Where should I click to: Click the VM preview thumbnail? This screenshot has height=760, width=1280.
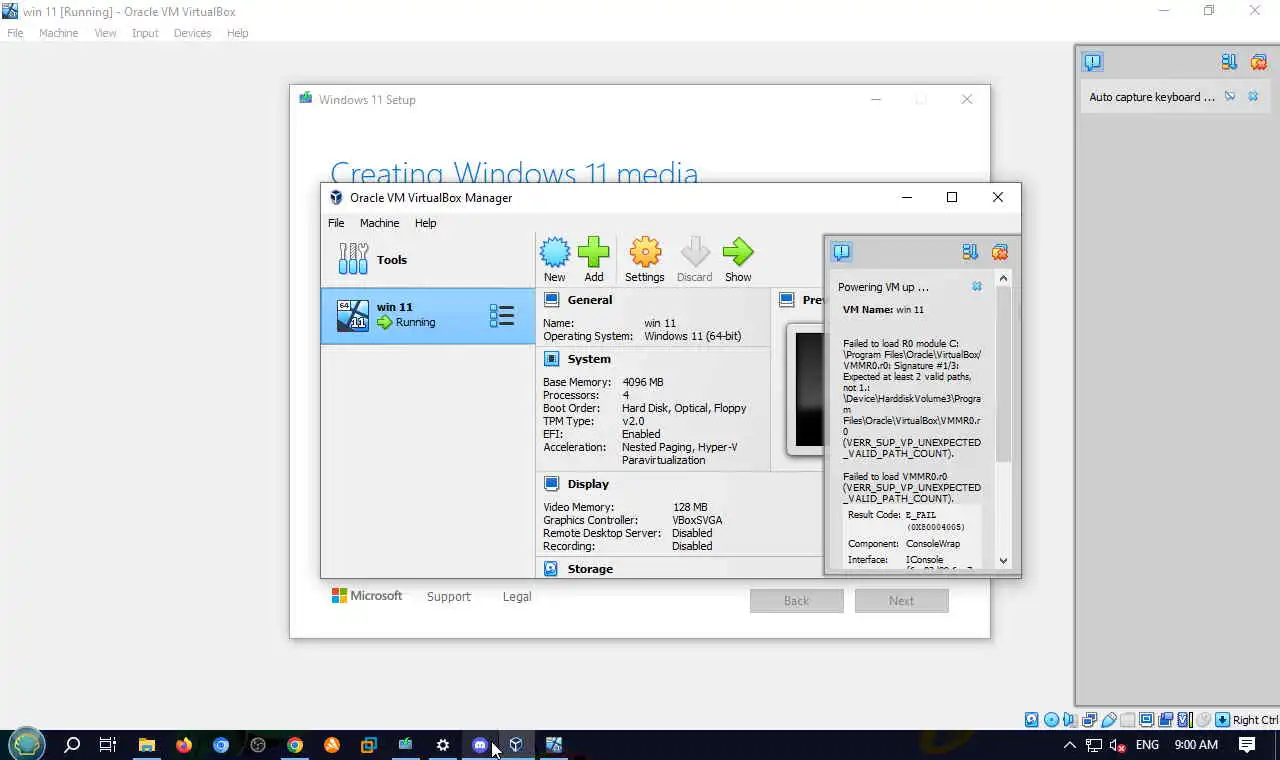click(806, 388)
